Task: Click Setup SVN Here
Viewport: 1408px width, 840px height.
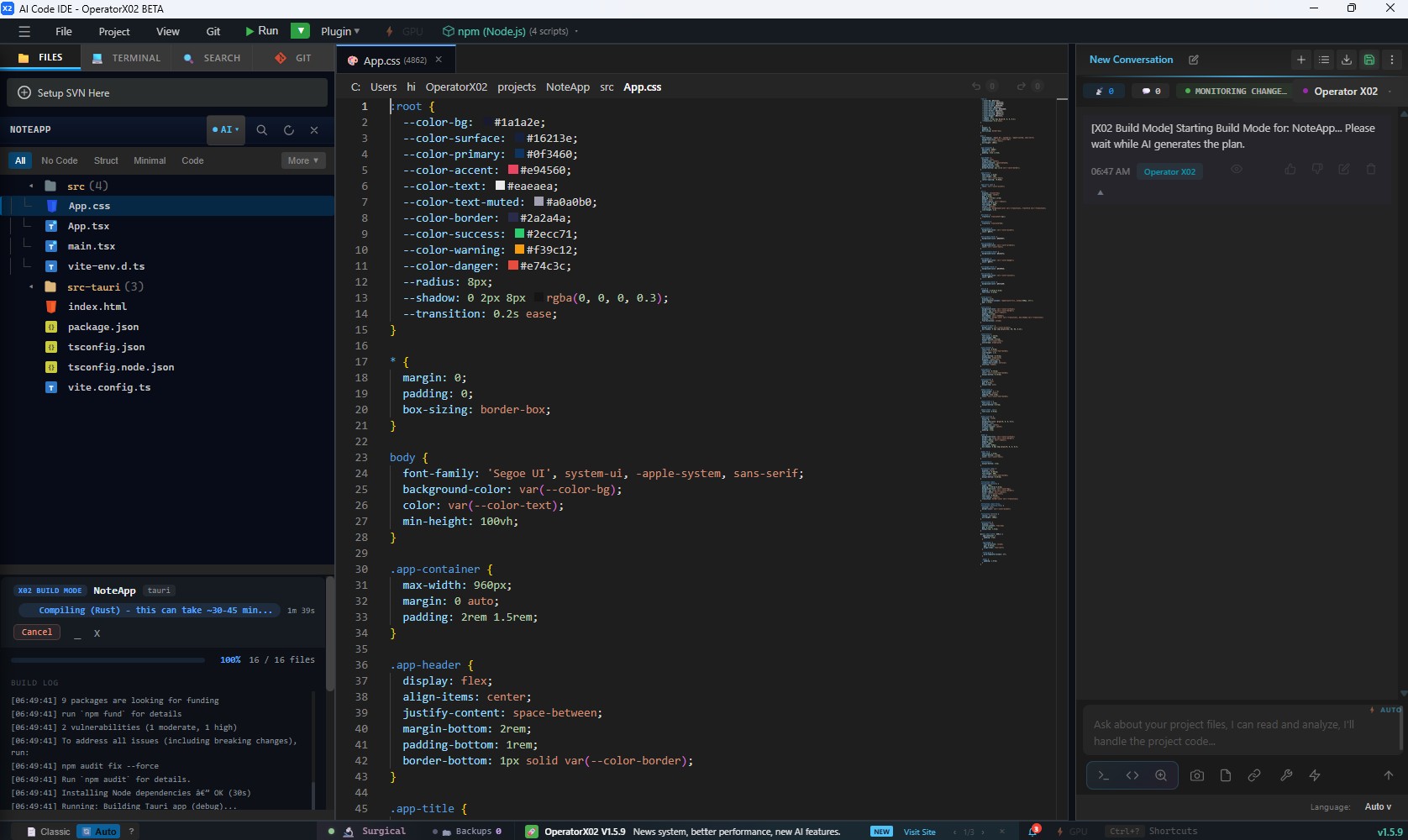Action: tap(167, 92)
